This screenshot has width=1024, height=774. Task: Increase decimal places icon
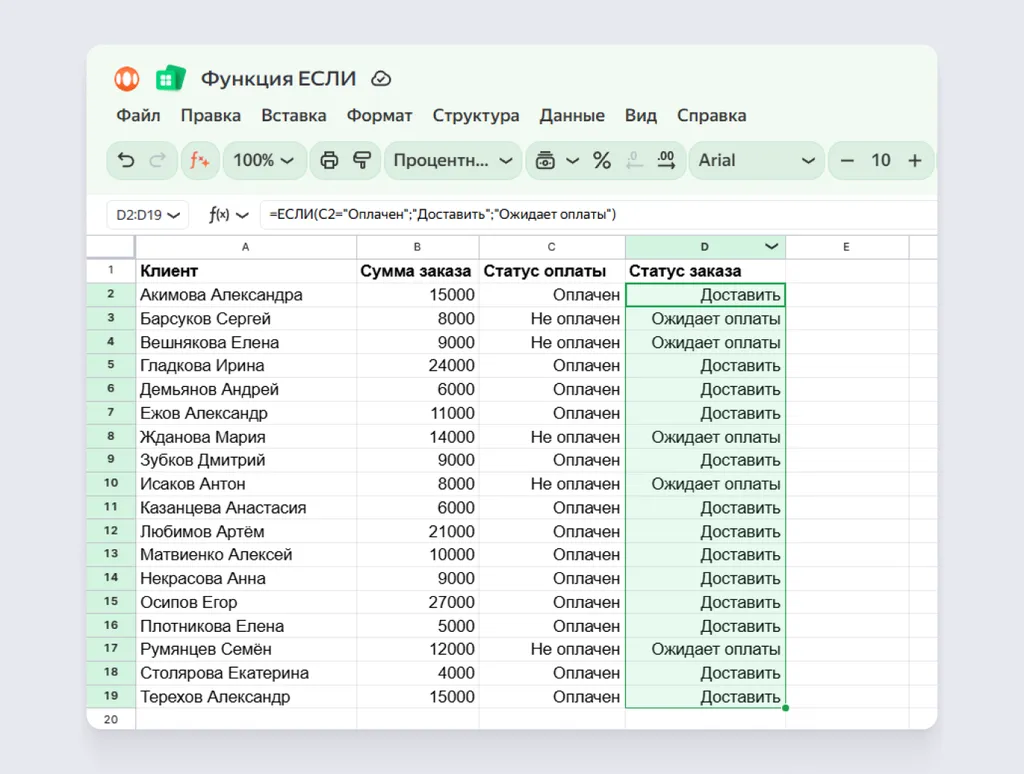(665, 160)
